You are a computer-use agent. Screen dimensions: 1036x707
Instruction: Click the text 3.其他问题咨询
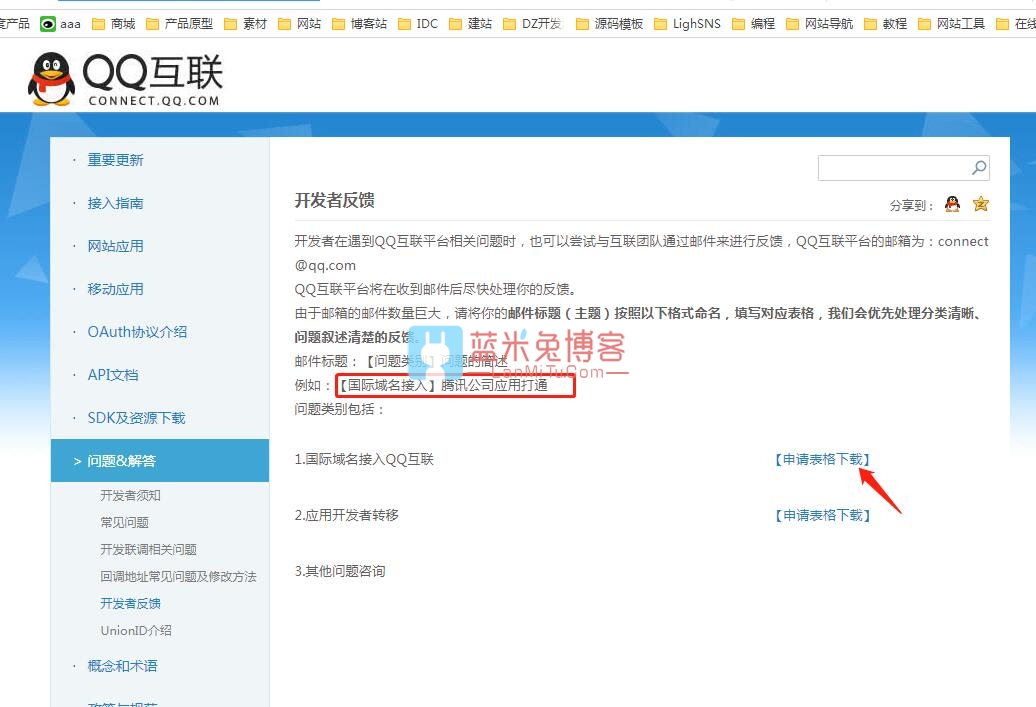(x=340, y=571)
